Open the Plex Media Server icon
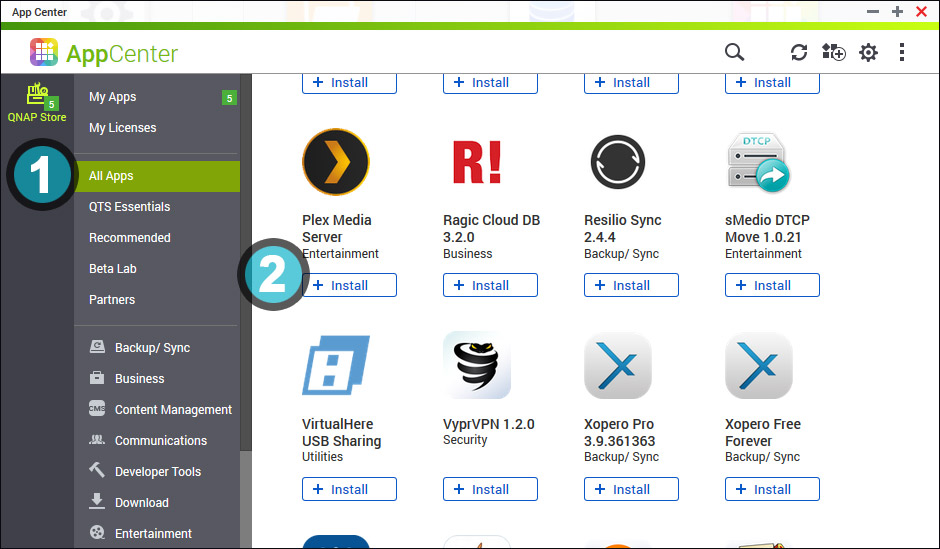The image size is (940, 549). coord(336,162)
